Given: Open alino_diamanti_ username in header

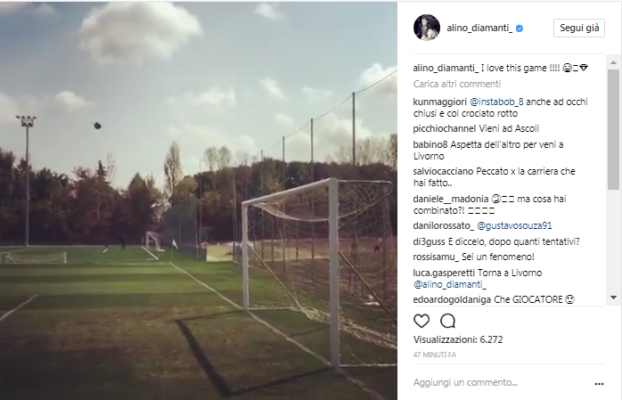Looking at the screenshot, I should point(480,28).
